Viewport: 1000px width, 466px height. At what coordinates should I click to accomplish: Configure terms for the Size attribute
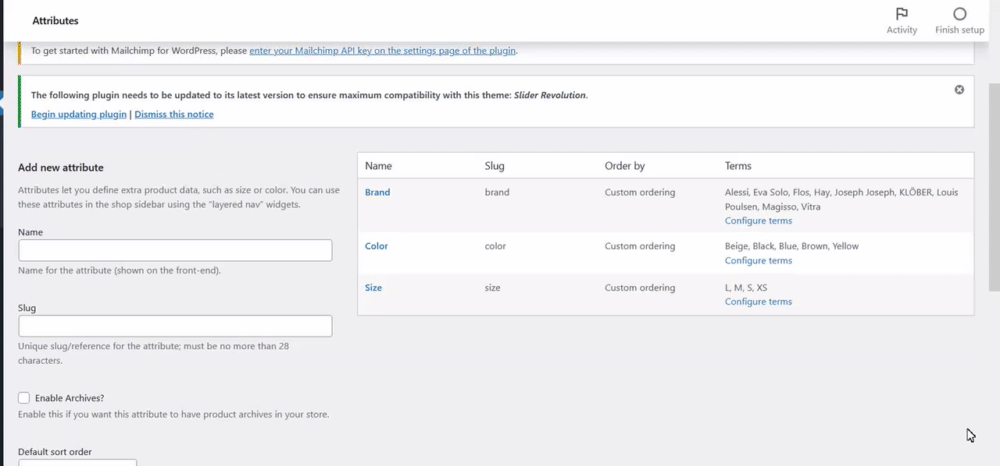[x=758, y=301]
